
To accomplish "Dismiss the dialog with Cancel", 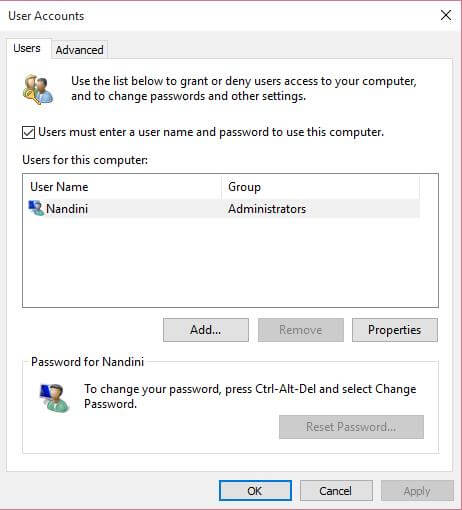I will pyautogui.click(x=336, y=491).
